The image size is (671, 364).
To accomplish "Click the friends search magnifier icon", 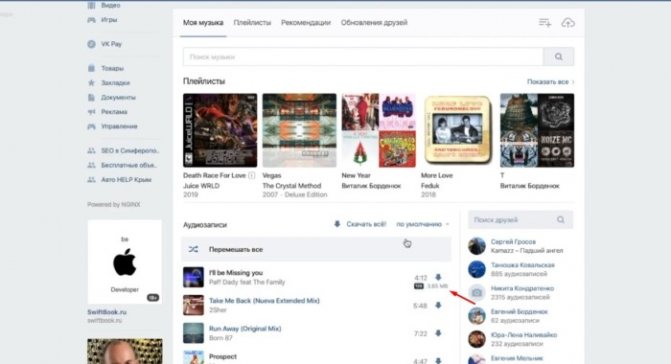I will [x=561, y=220].
